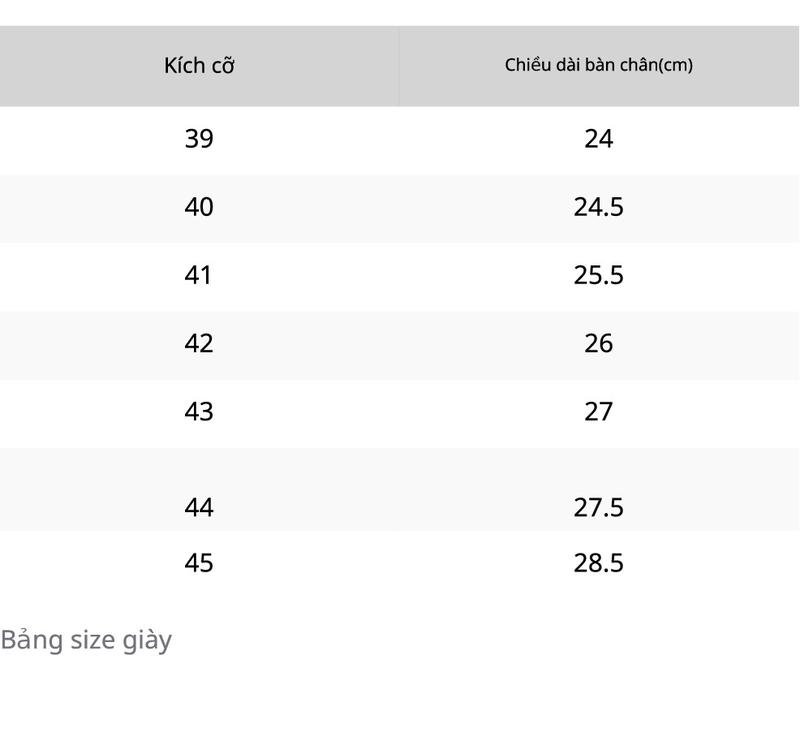Click foot length value 28.5

coord(598,563)
